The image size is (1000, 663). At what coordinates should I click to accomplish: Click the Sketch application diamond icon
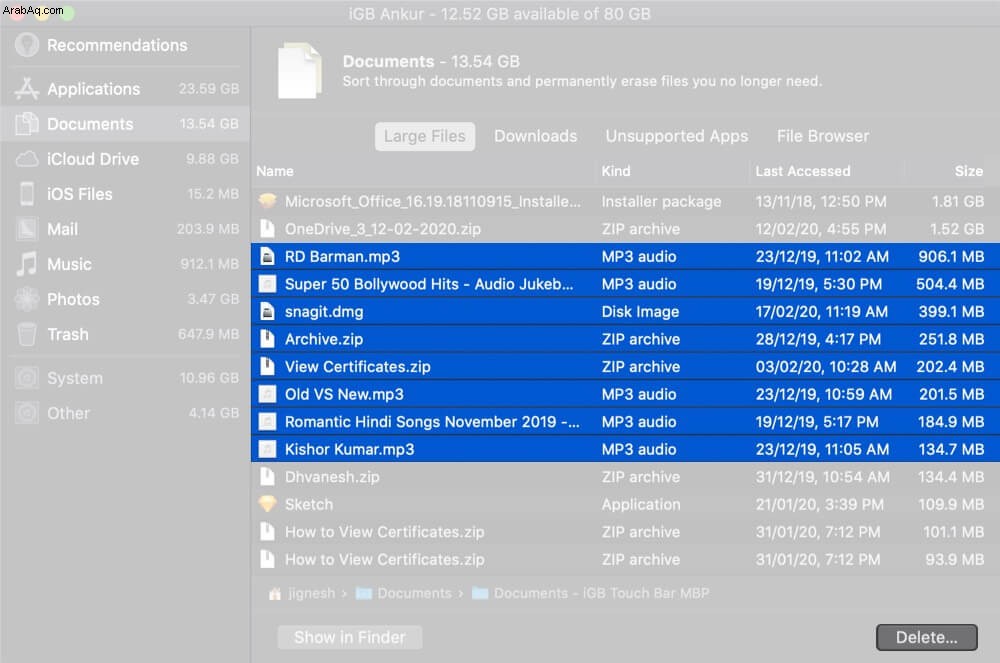267,504
